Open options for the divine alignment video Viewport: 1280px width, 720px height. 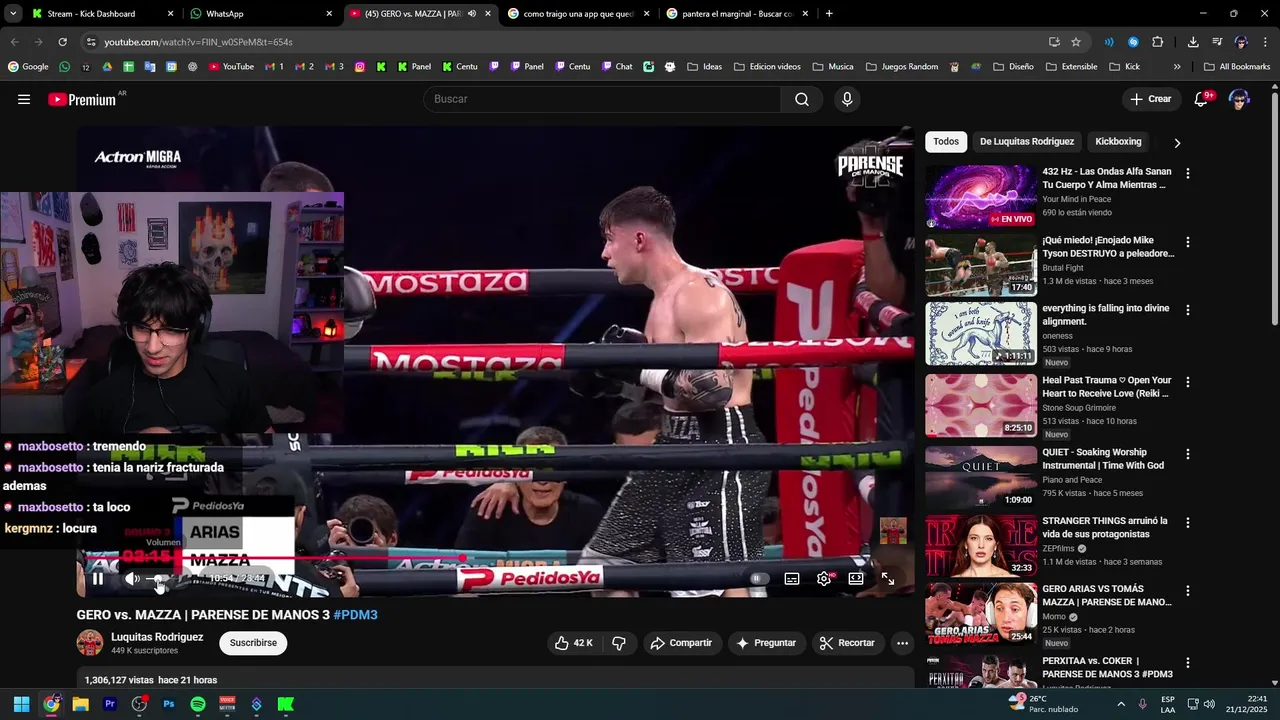point(1188,310)
